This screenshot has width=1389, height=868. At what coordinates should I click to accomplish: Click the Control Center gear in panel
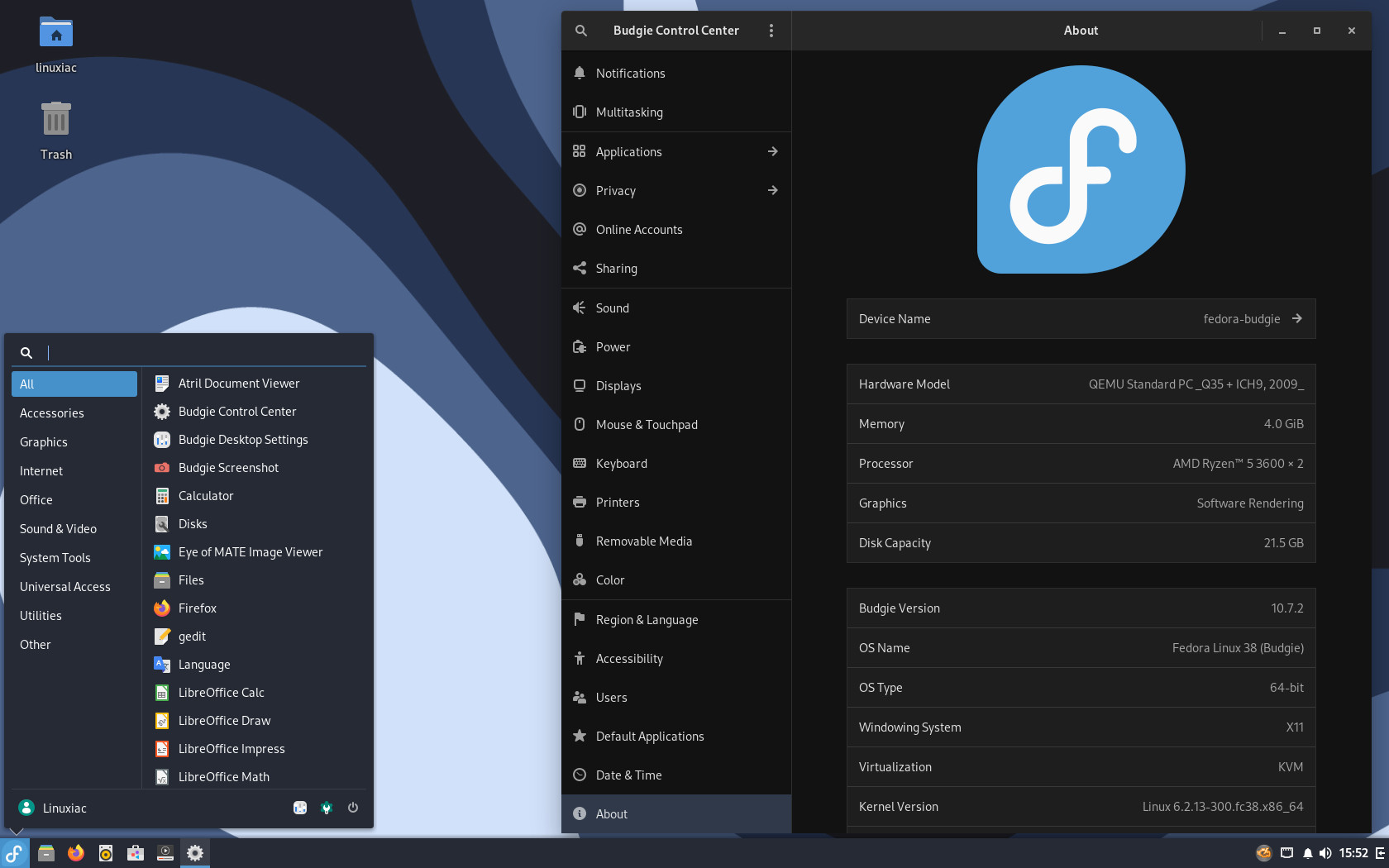(195, 853)
